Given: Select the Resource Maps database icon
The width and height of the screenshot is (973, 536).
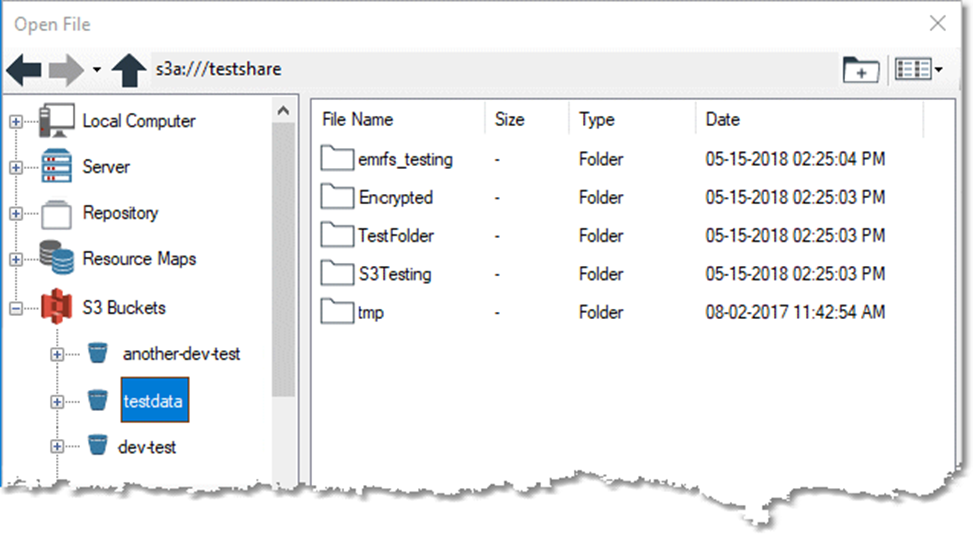Looking at the screenshot, I should [x=57, y=259].
